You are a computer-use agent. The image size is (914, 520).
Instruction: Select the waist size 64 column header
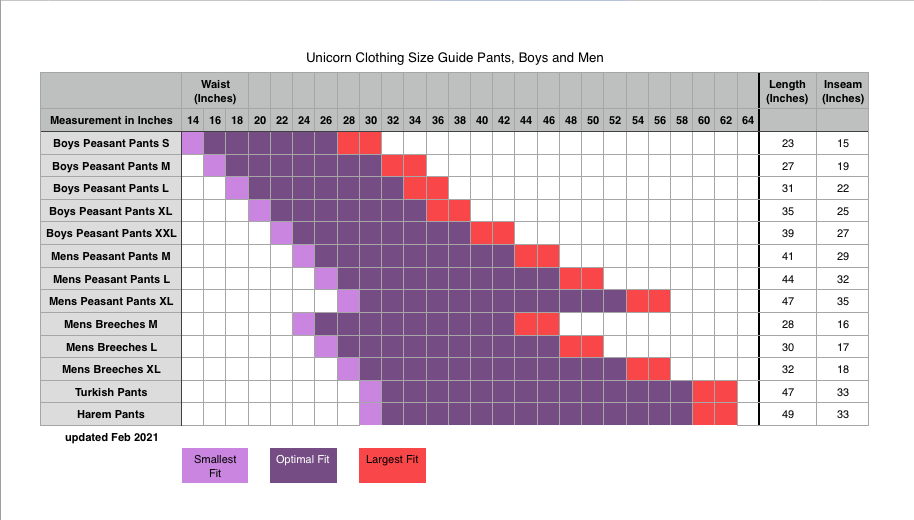[748, 120]
